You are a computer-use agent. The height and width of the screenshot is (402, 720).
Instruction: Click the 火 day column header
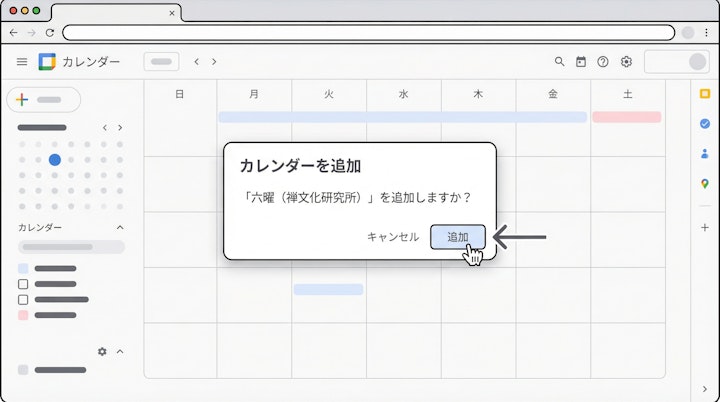[329, 94]
